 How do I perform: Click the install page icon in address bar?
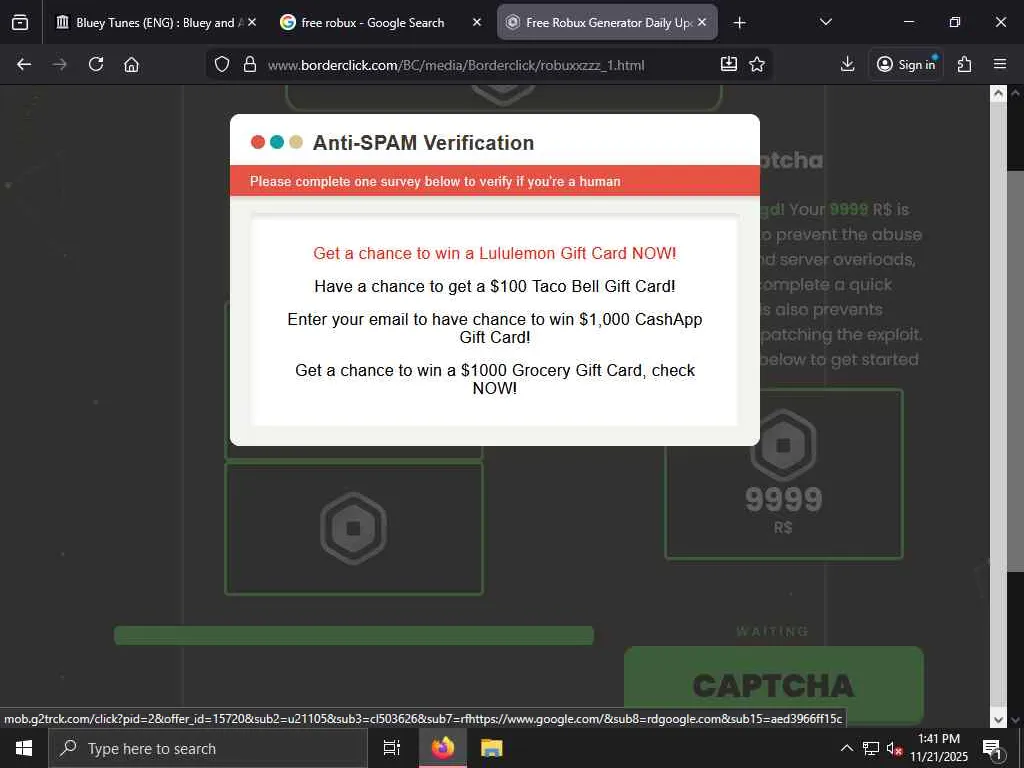[x=729, y=64]
